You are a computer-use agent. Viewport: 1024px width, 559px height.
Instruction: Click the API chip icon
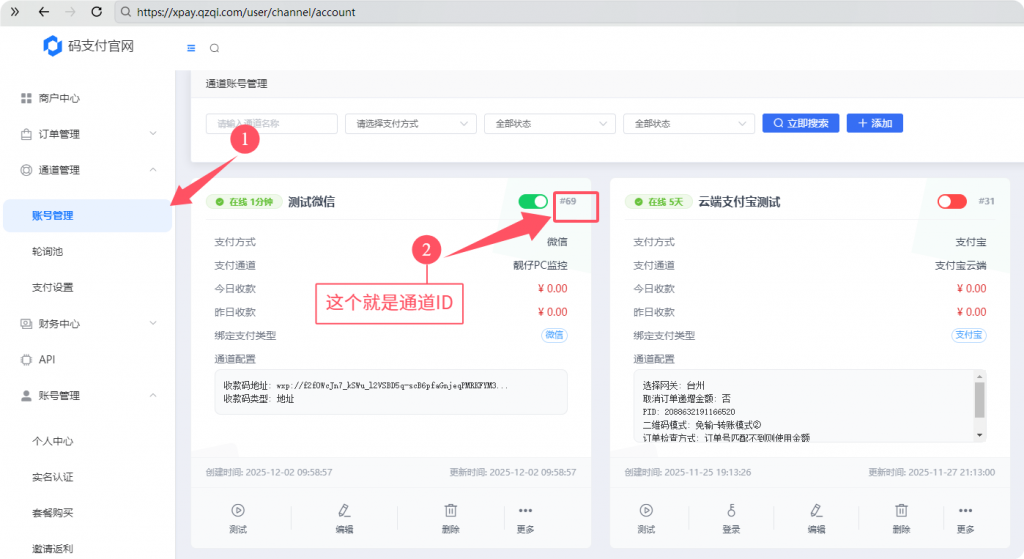click(x=26, y=359)
